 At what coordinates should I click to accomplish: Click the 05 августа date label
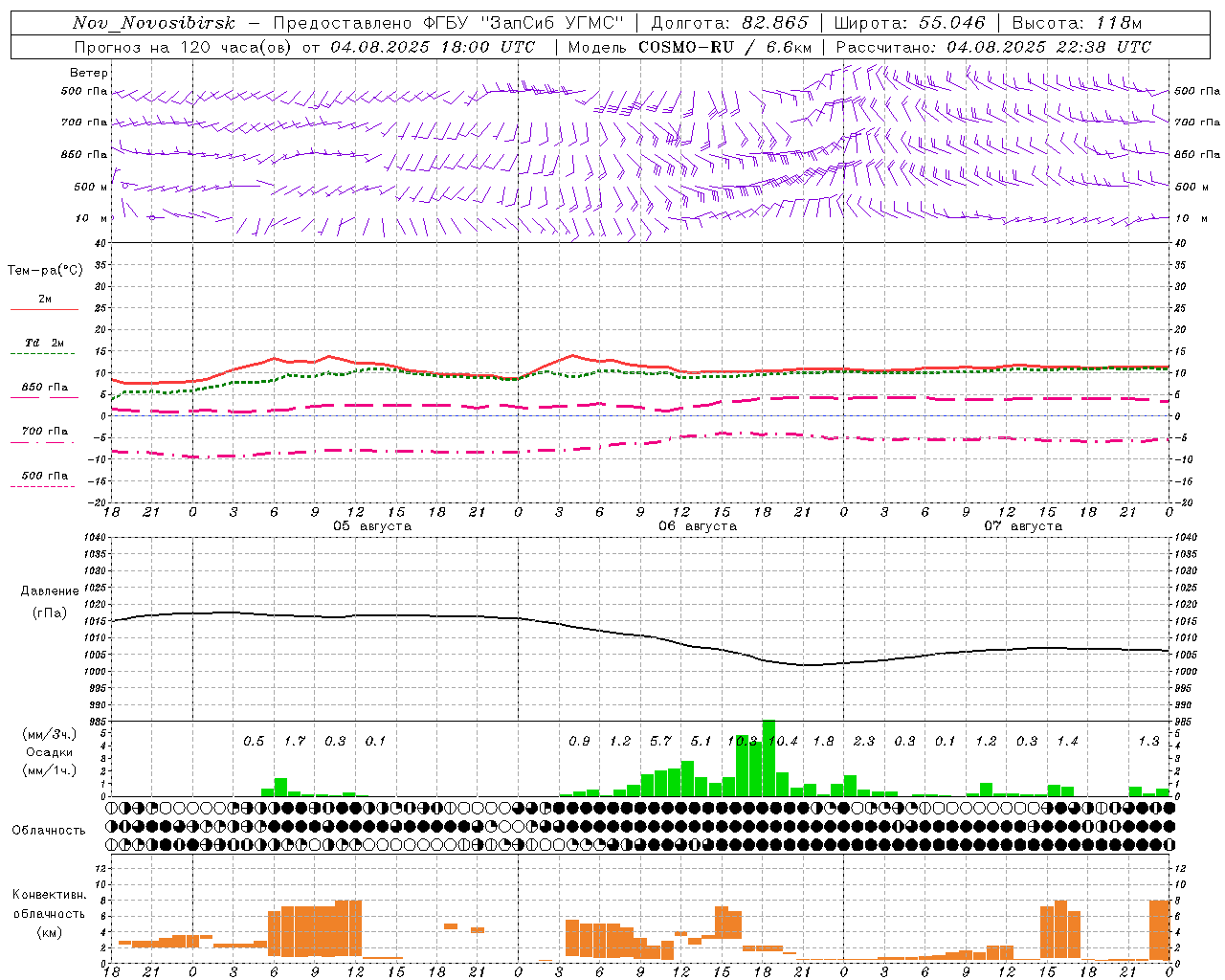(372, 526)
